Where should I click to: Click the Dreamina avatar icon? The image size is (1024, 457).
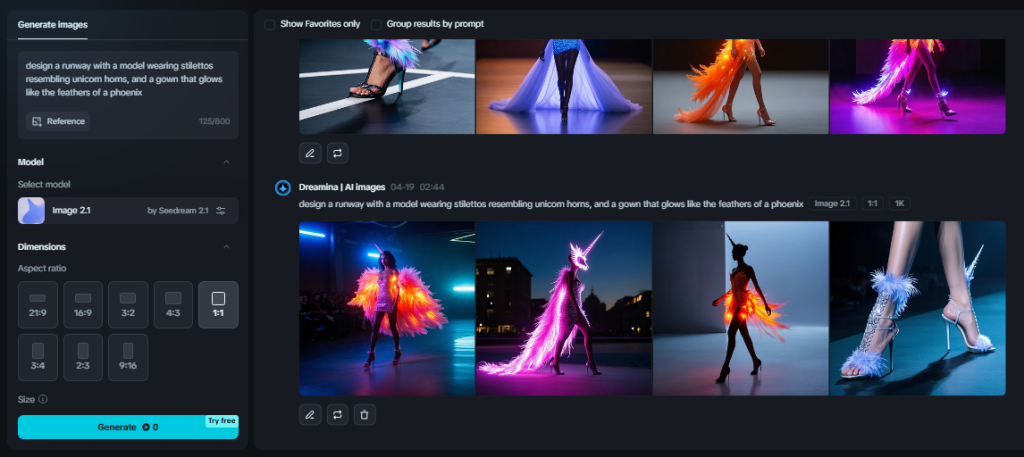283,188
